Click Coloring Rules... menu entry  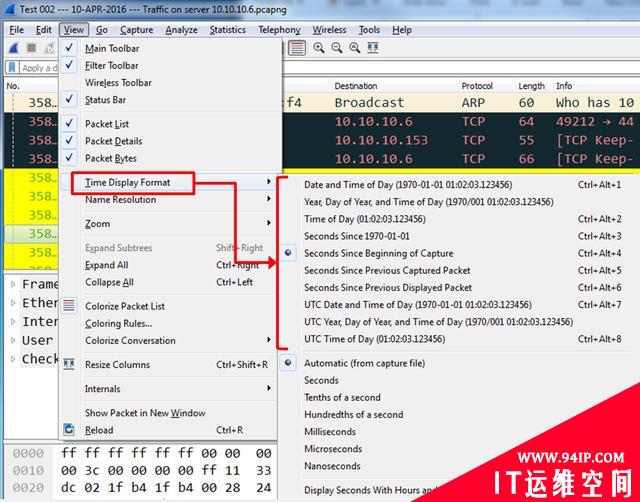tap(118, 323)
